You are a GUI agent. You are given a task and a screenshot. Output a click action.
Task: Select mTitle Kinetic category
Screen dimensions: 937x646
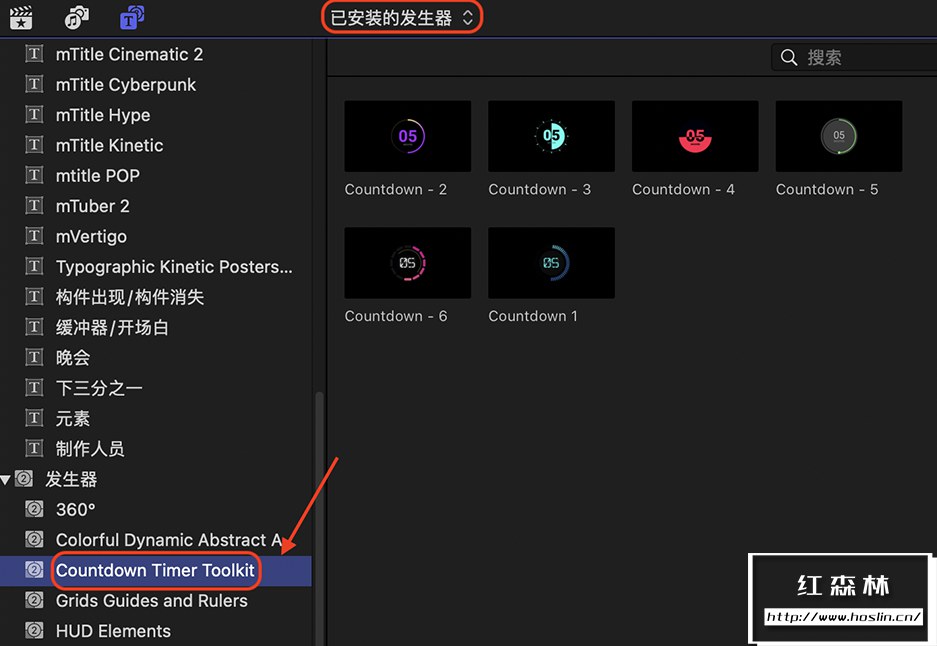click(109, 145)
